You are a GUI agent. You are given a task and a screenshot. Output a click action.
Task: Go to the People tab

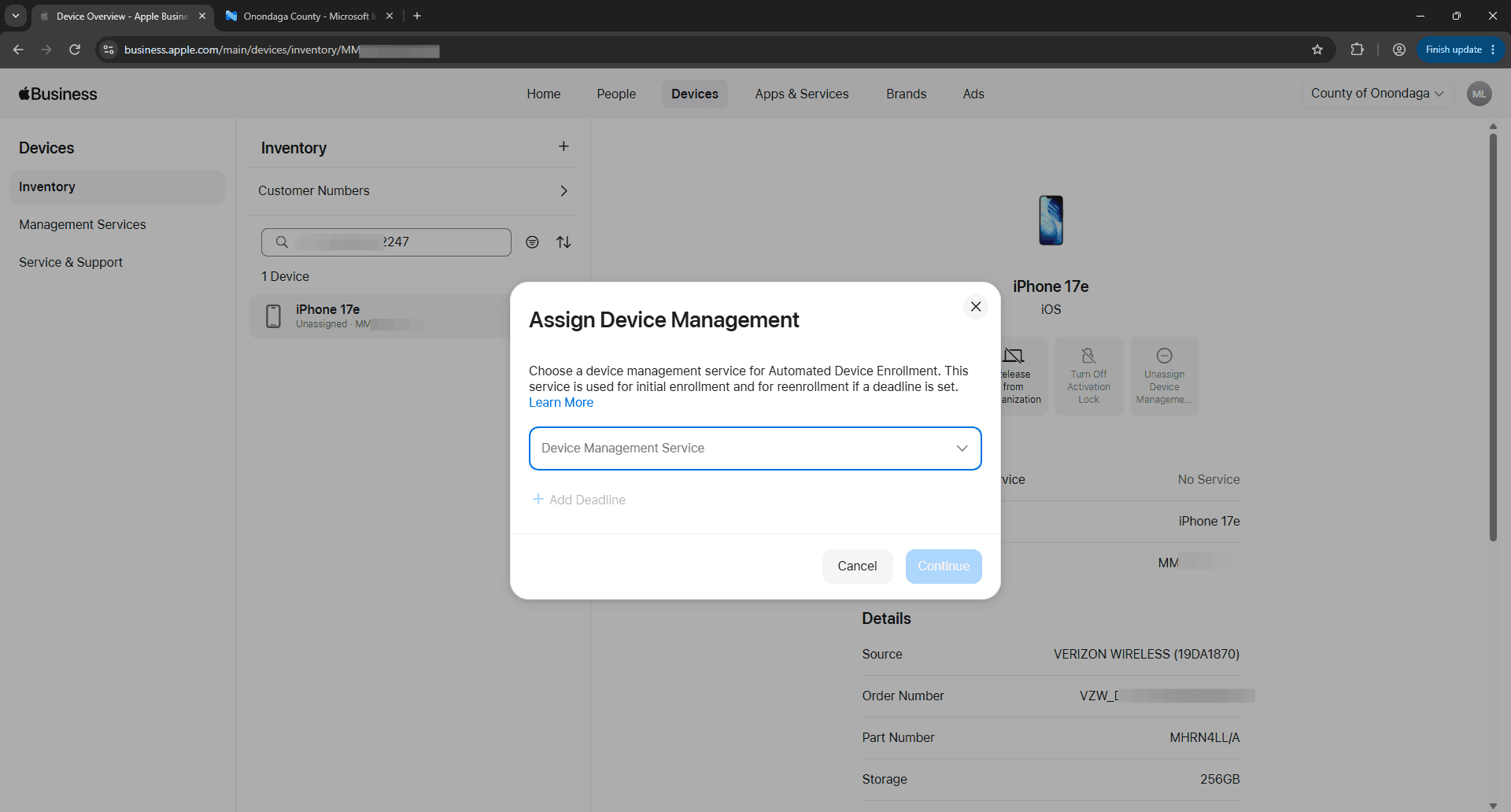tap(616, 94)
